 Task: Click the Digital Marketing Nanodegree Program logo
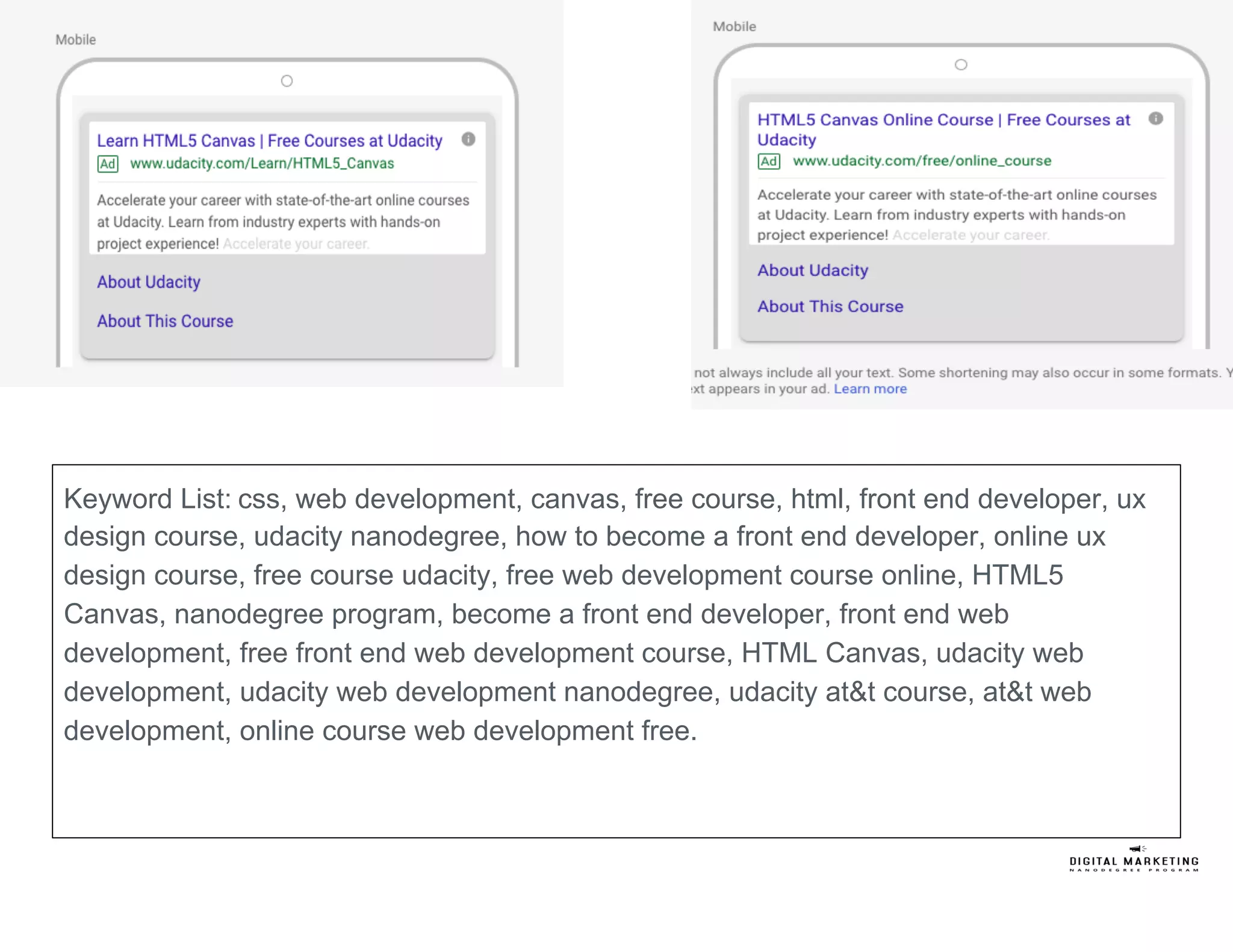pyautogui.click(x=1134, y=859)
